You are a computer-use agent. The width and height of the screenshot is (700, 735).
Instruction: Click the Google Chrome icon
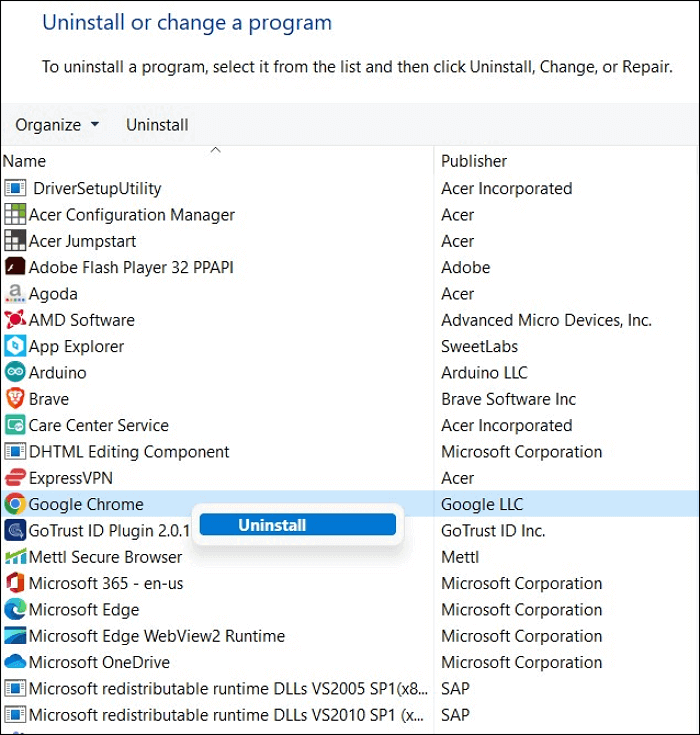15,504
